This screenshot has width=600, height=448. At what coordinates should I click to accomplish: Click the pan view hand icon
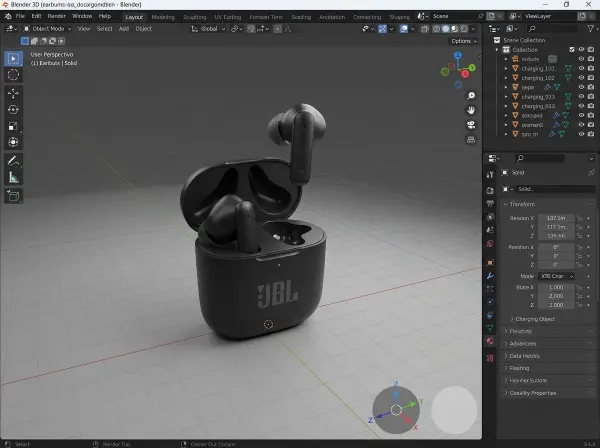point(471,110)
